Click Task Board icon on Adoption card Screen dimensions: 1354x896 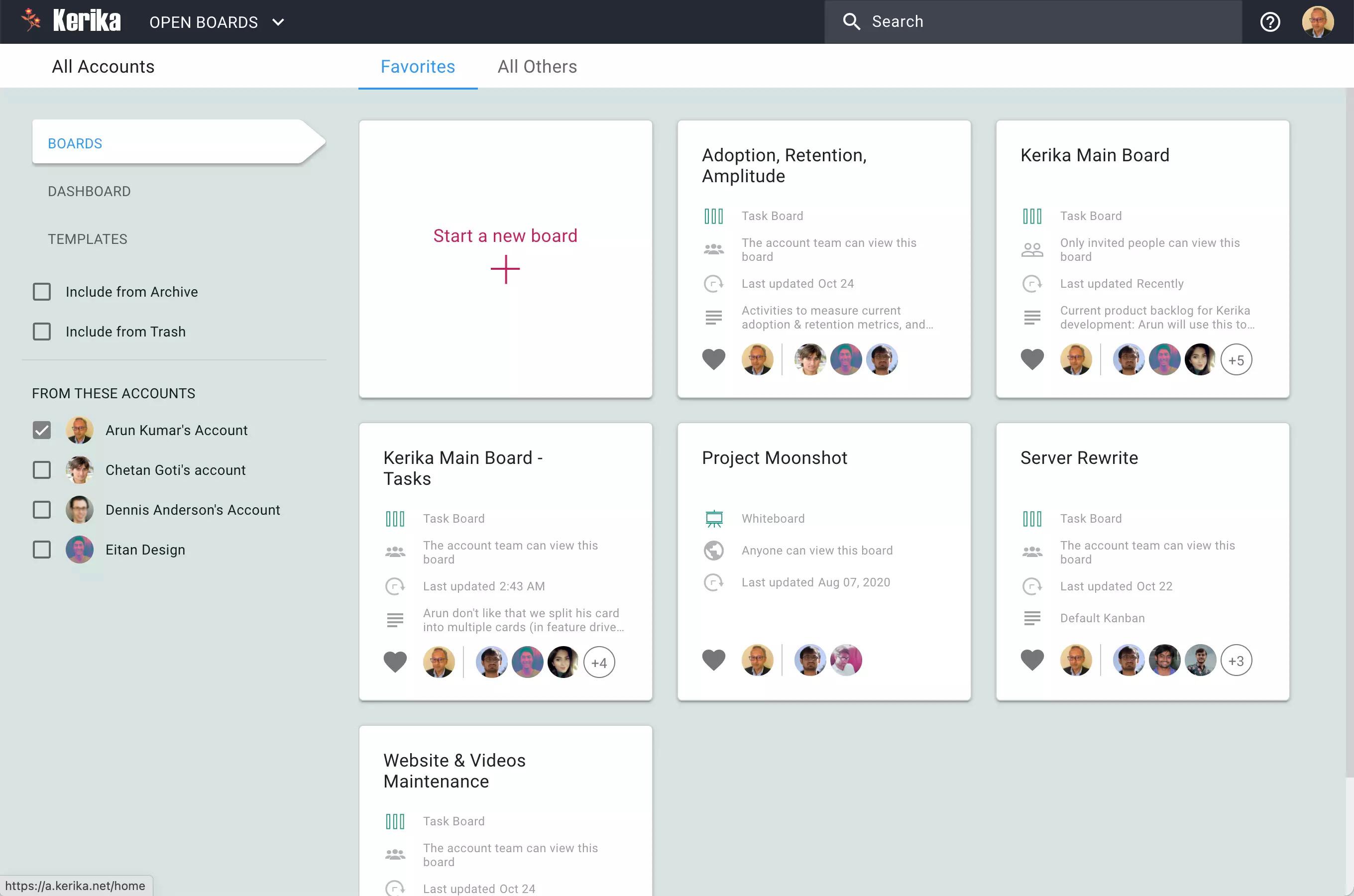(x=713, y=216)
